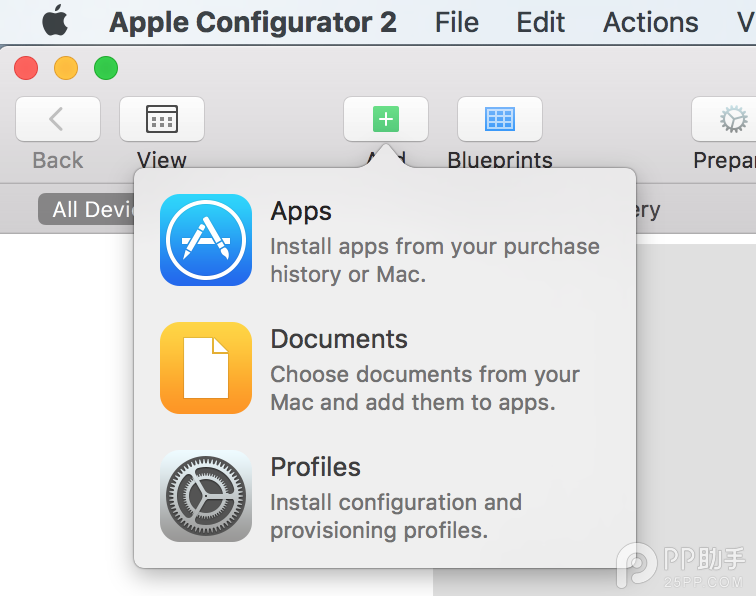Image resolution: width=756 pixels, height=596 pixels.
Task: Pick the "Profiles" title in the popover
Action: pos(316,467)
